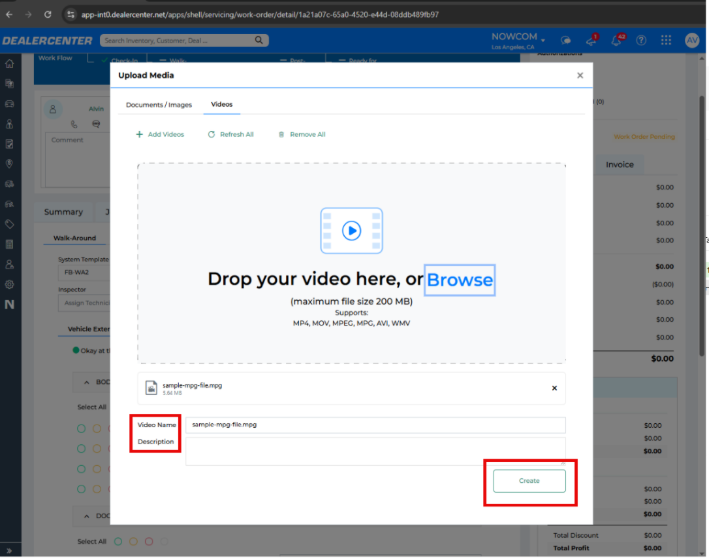Click the Browse link
The width and height of the screenshot is (709, 559).
tap(459, 280)
